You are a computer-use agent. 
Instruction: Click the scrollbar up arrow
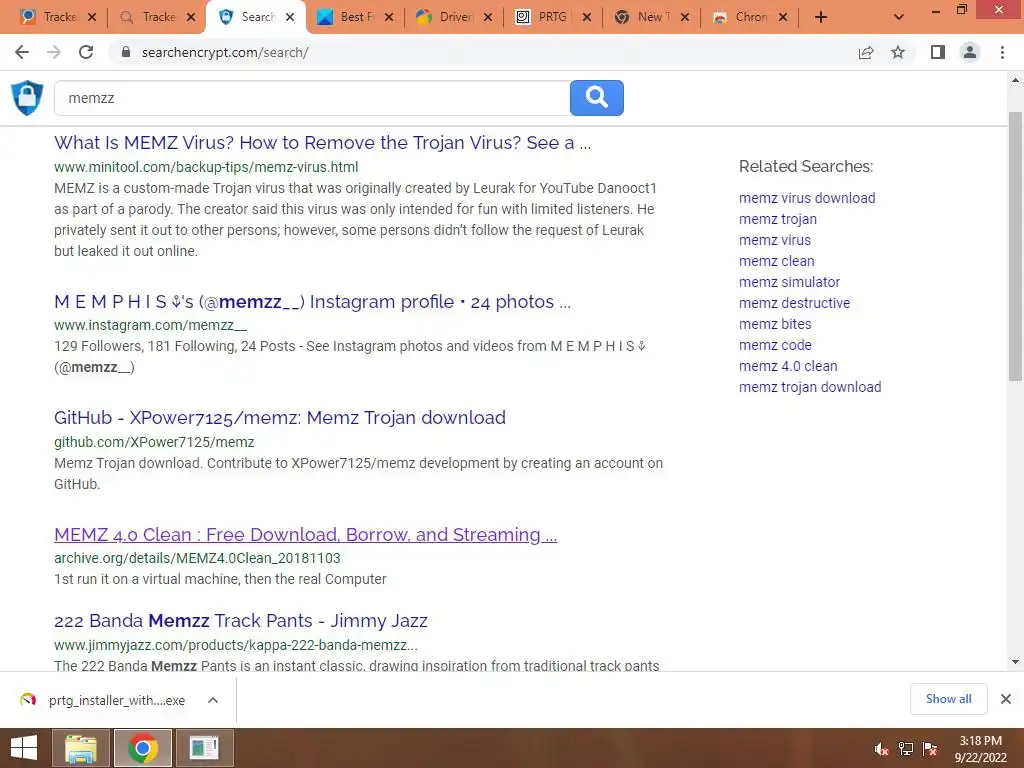pos(1015,80)
